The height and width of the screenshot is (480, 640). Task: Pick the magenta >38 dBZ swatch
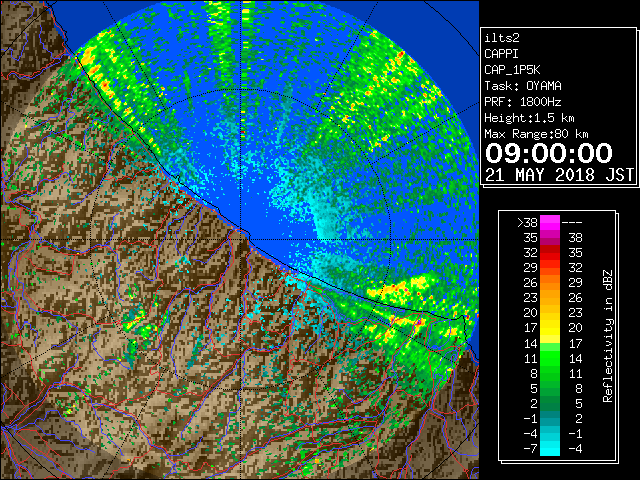click(x=550, y=223)
